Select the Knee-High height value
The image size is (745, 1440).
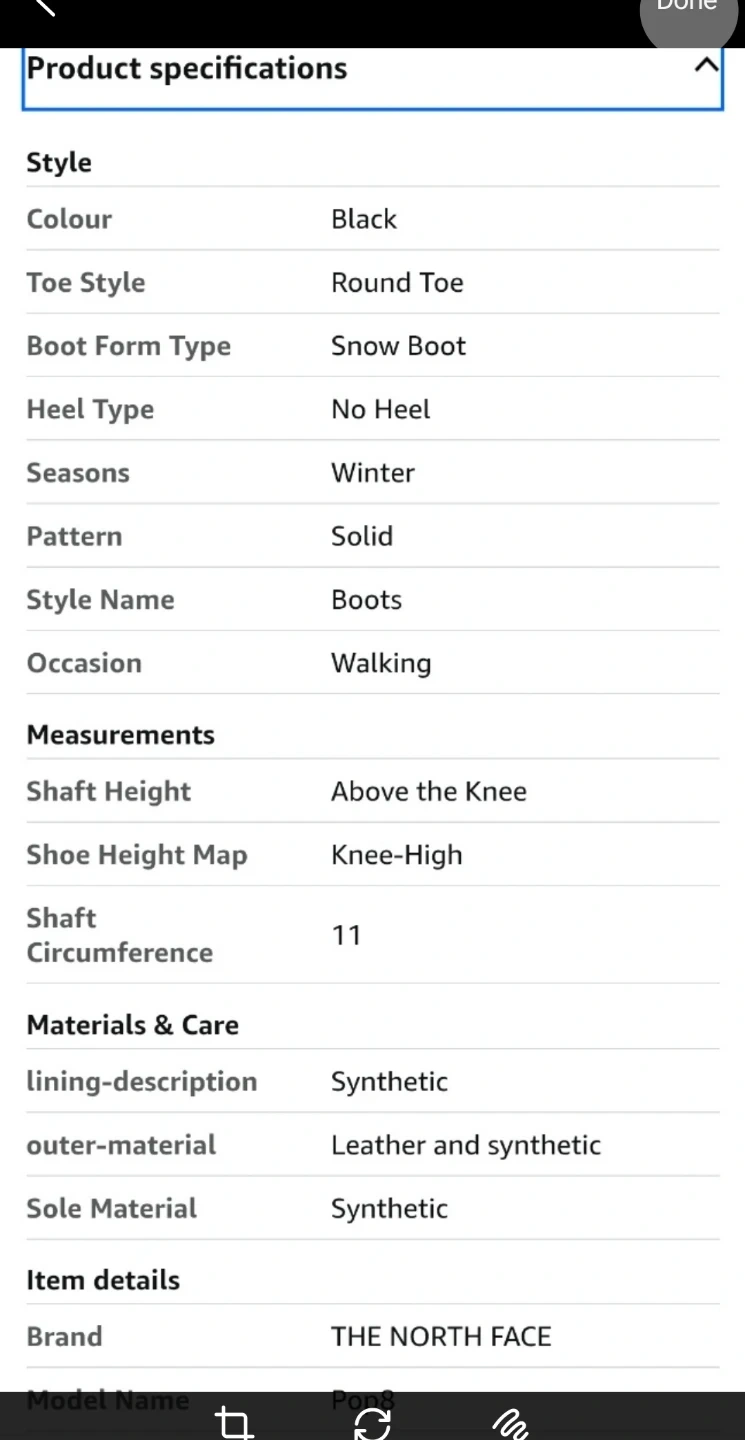coord(396,855)
